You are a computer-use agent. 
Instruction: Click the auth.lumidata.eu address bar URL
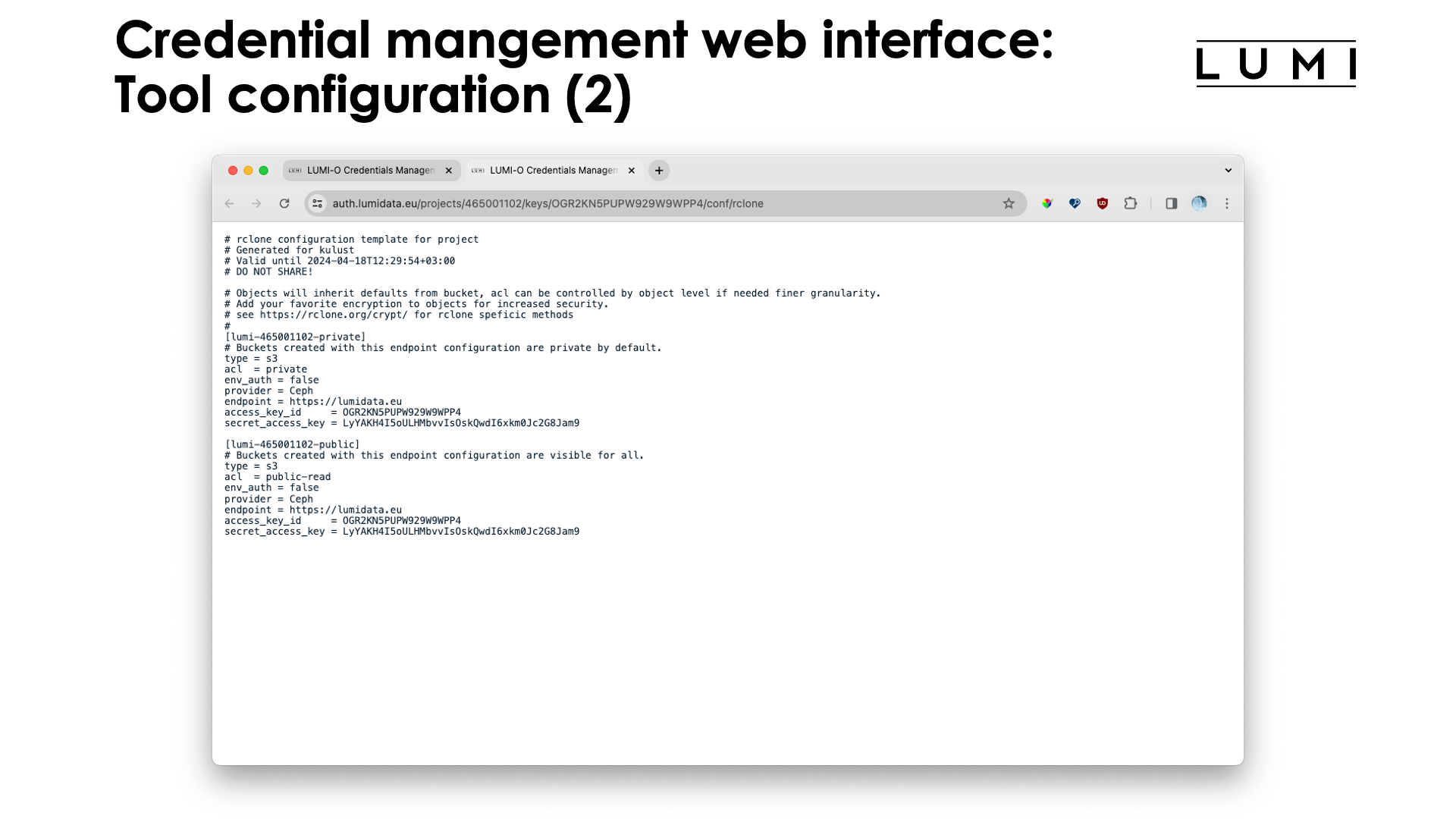(548, 203)
